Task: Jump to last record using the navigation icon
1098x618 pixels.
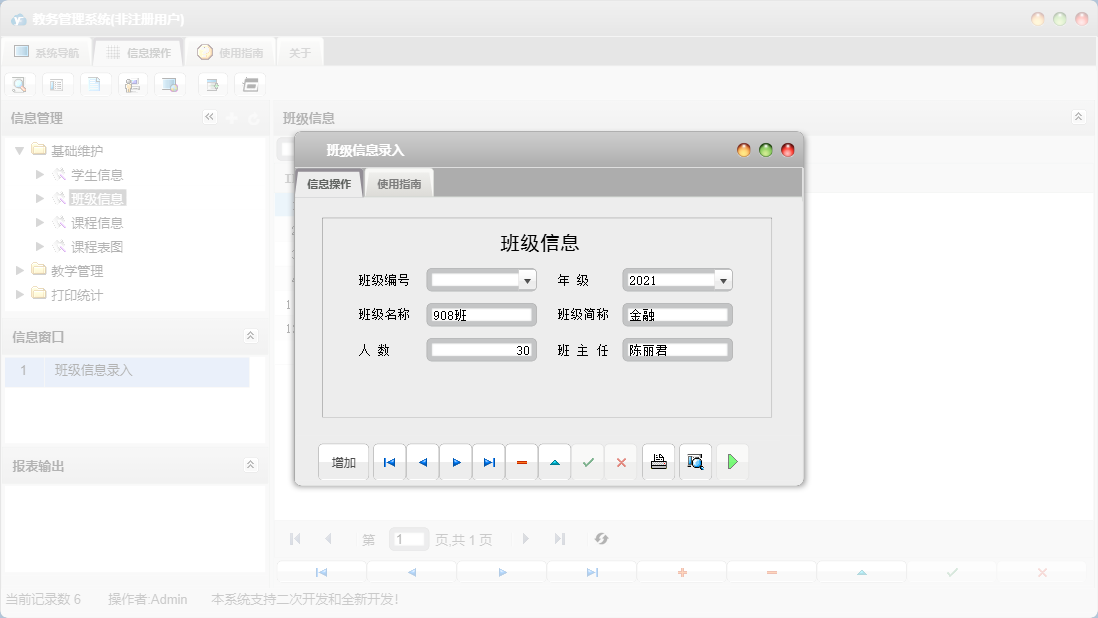Action: (488, 461)
